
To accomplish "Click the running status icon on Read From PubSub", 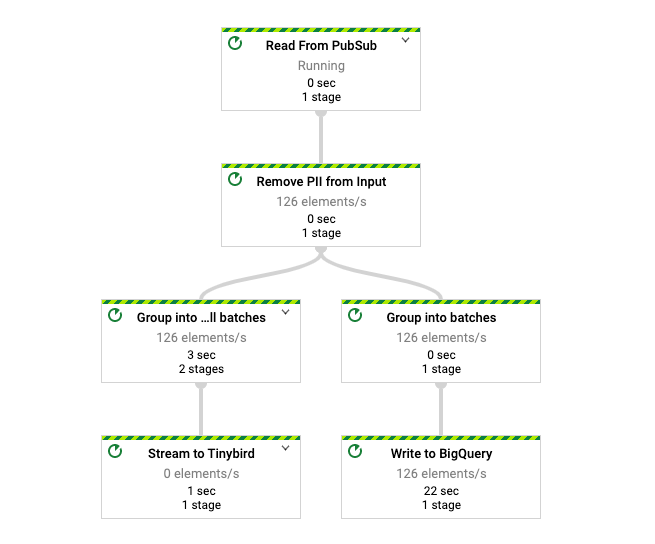I will click(235, 44).
